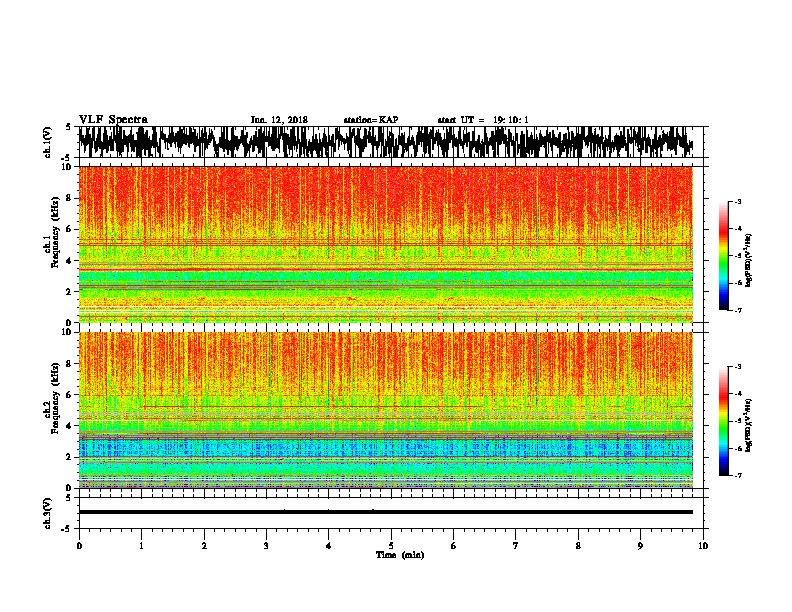
Task: Click the ch.1 spectrogram 4 kHz tick label
Action: tap(70, 261)
